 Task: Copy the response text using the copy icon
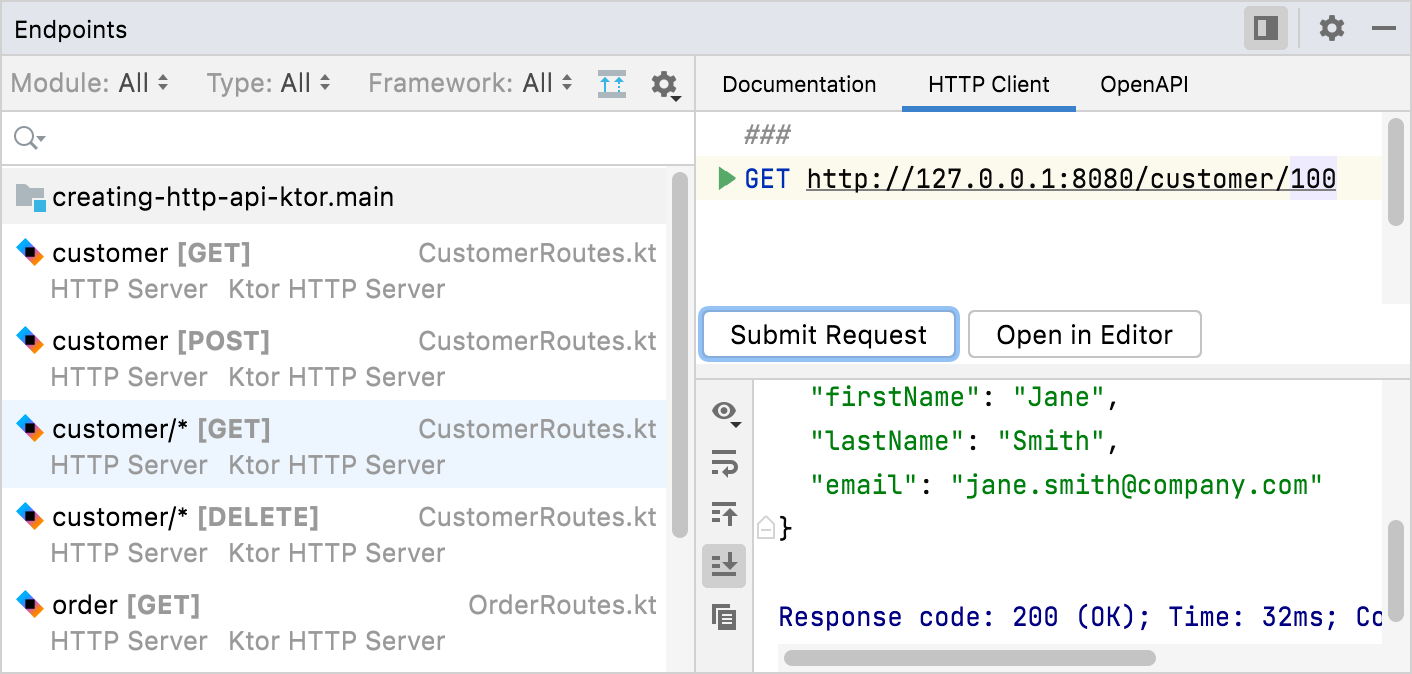pyautogui.click(x=723, y=618)
